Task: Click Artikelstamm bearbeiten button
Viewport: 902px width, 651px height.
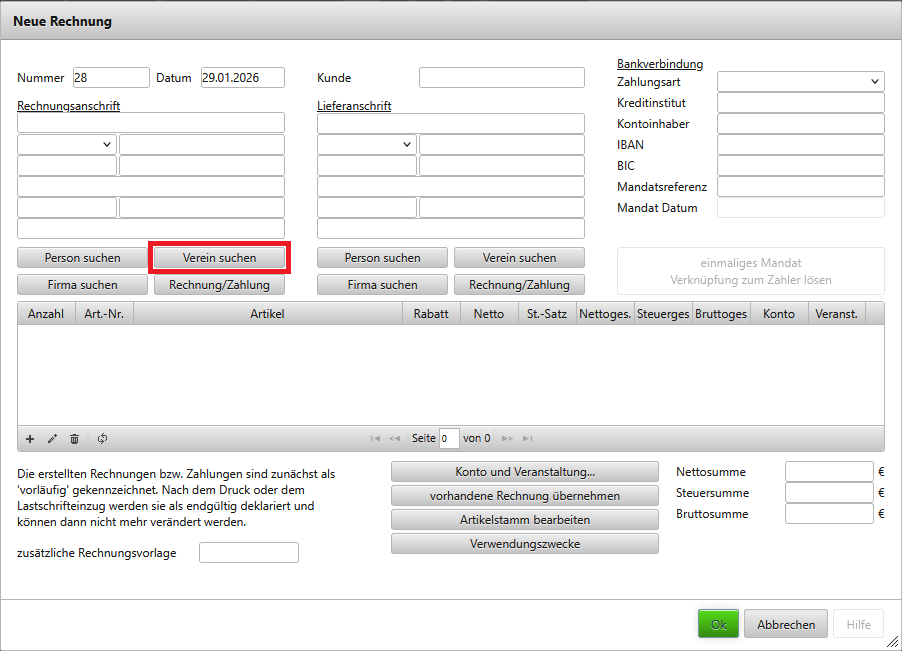Action: pos(524,520)
